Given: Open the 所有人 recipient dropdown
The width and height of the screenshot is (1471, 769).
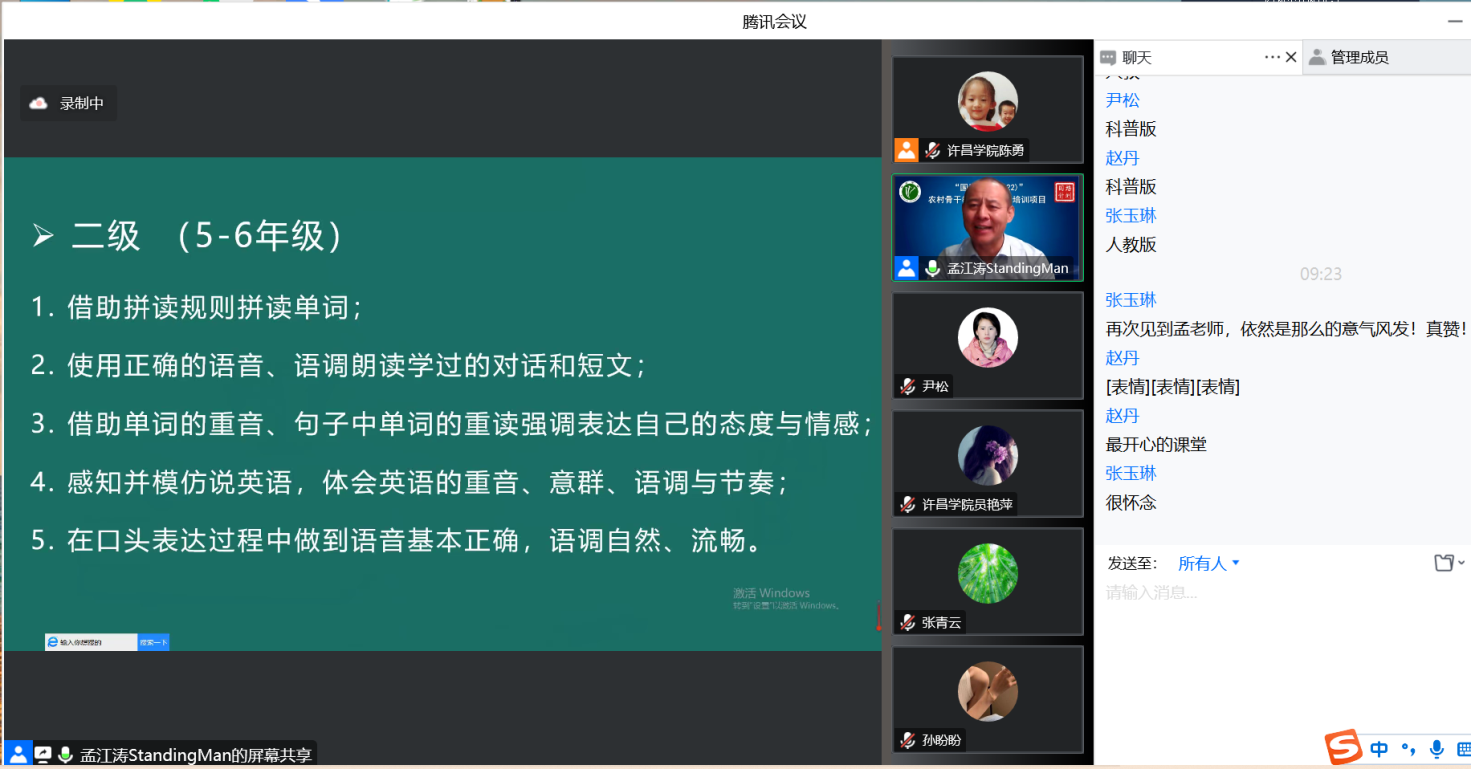Looking at the screenshot, I should (1209, 563).
